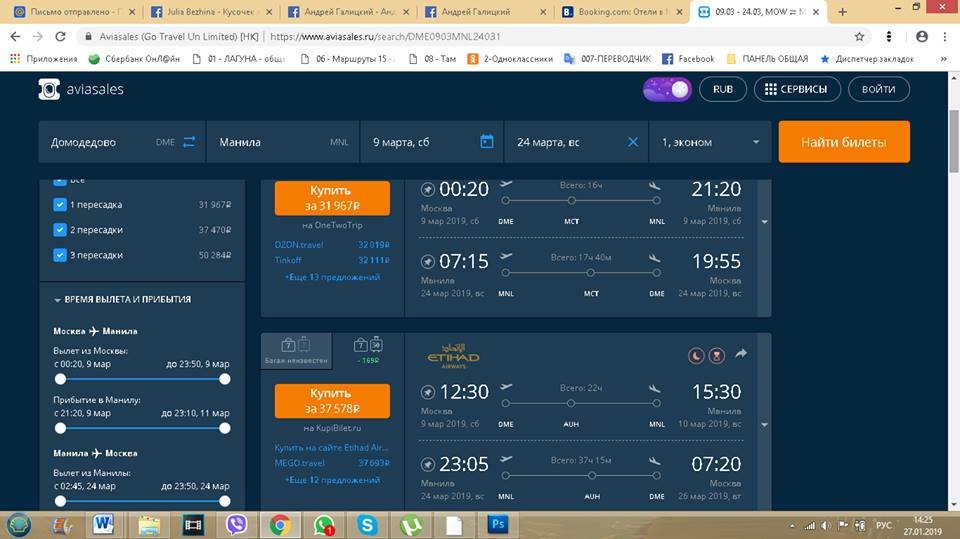This screenshot has width=960, height=539.
Task: Open the Chrome profile icon
Action: point(922,37)
